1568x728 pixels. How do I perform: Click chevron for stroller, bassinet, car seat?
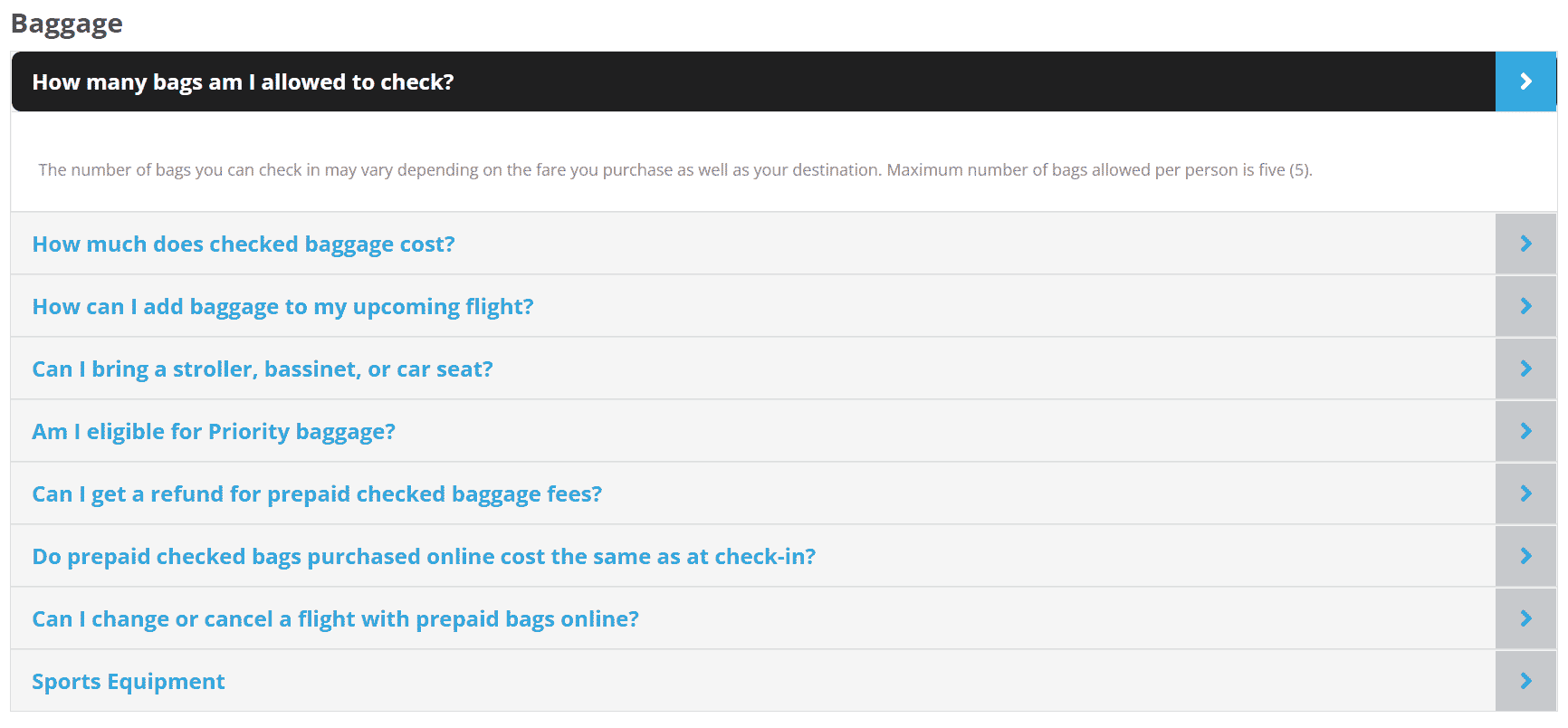[x=1525, y=369]
